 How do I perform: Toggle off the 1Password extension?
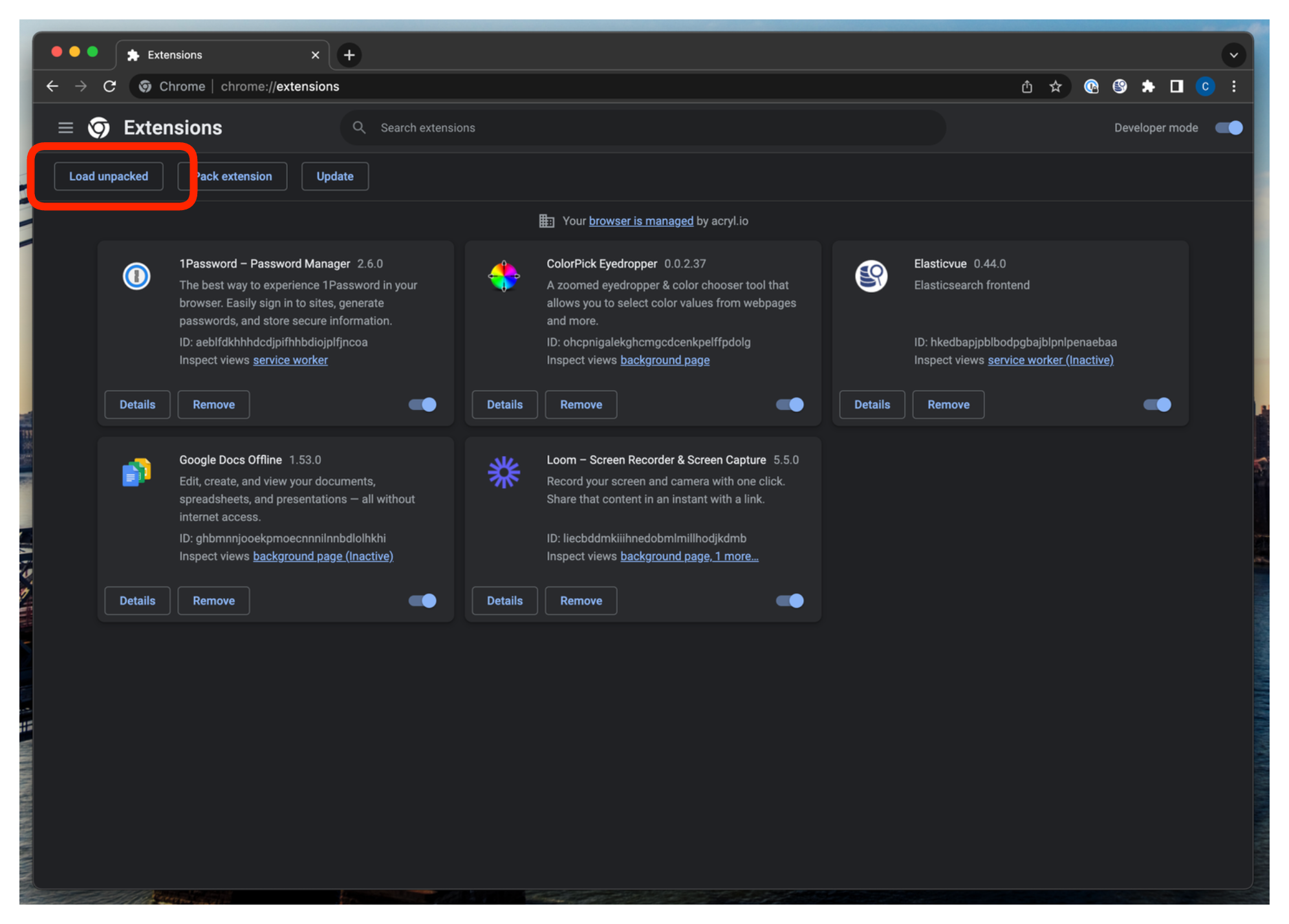coord(422,405)
